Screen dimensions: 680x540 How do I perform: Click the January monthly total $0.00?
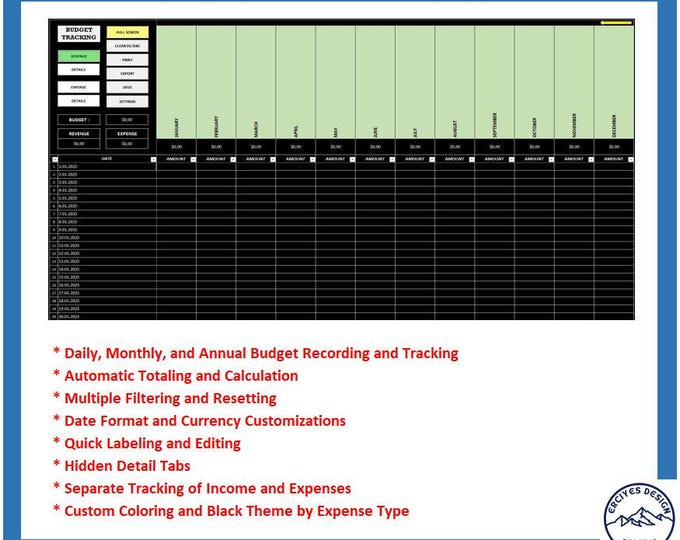tap(177, 147)
